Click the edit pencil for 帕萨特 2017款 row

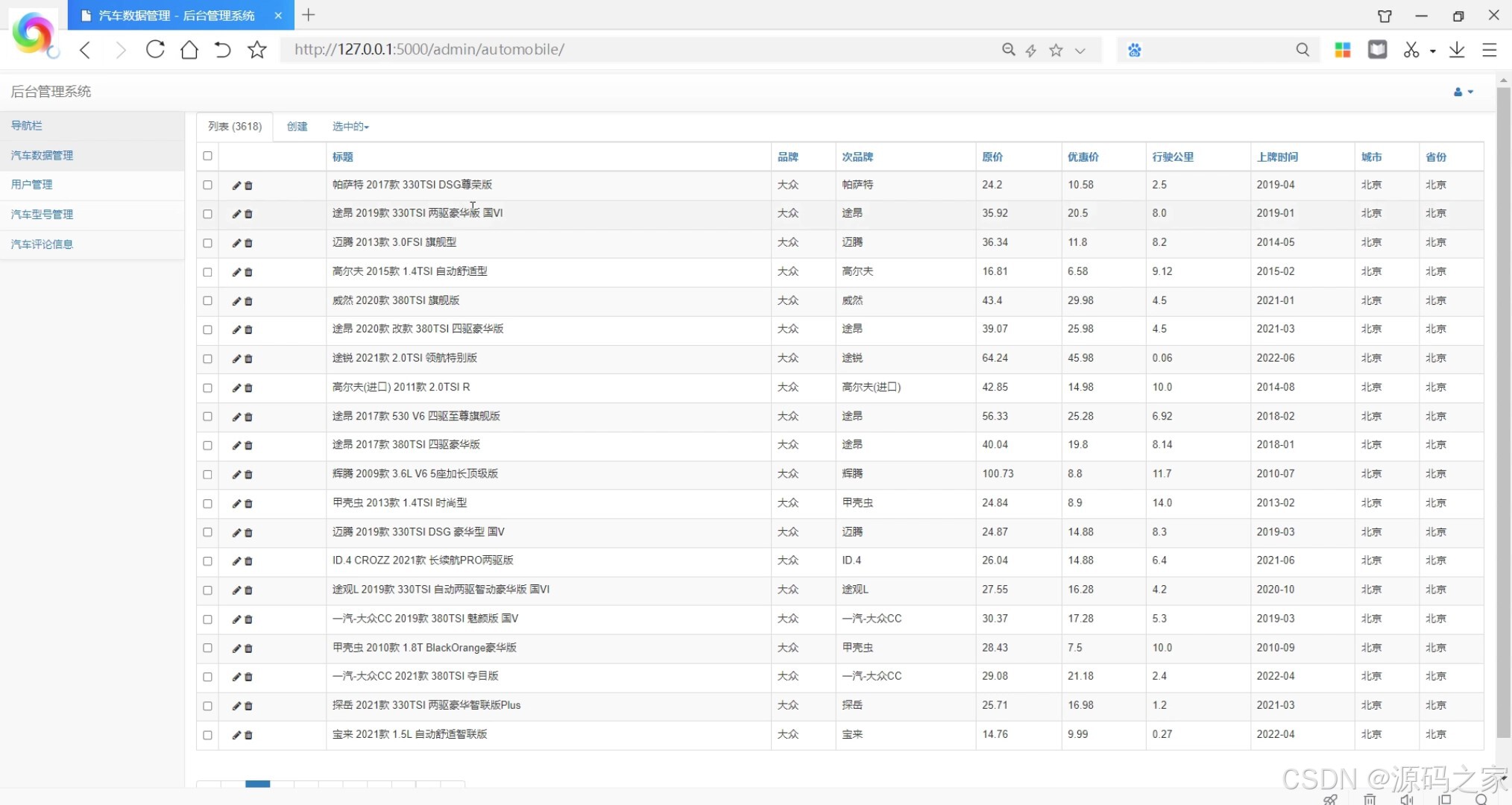pos(236,186)
